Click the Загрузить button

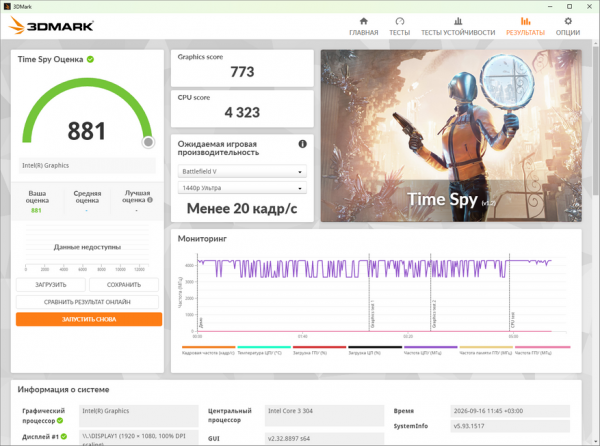point(51,285)
